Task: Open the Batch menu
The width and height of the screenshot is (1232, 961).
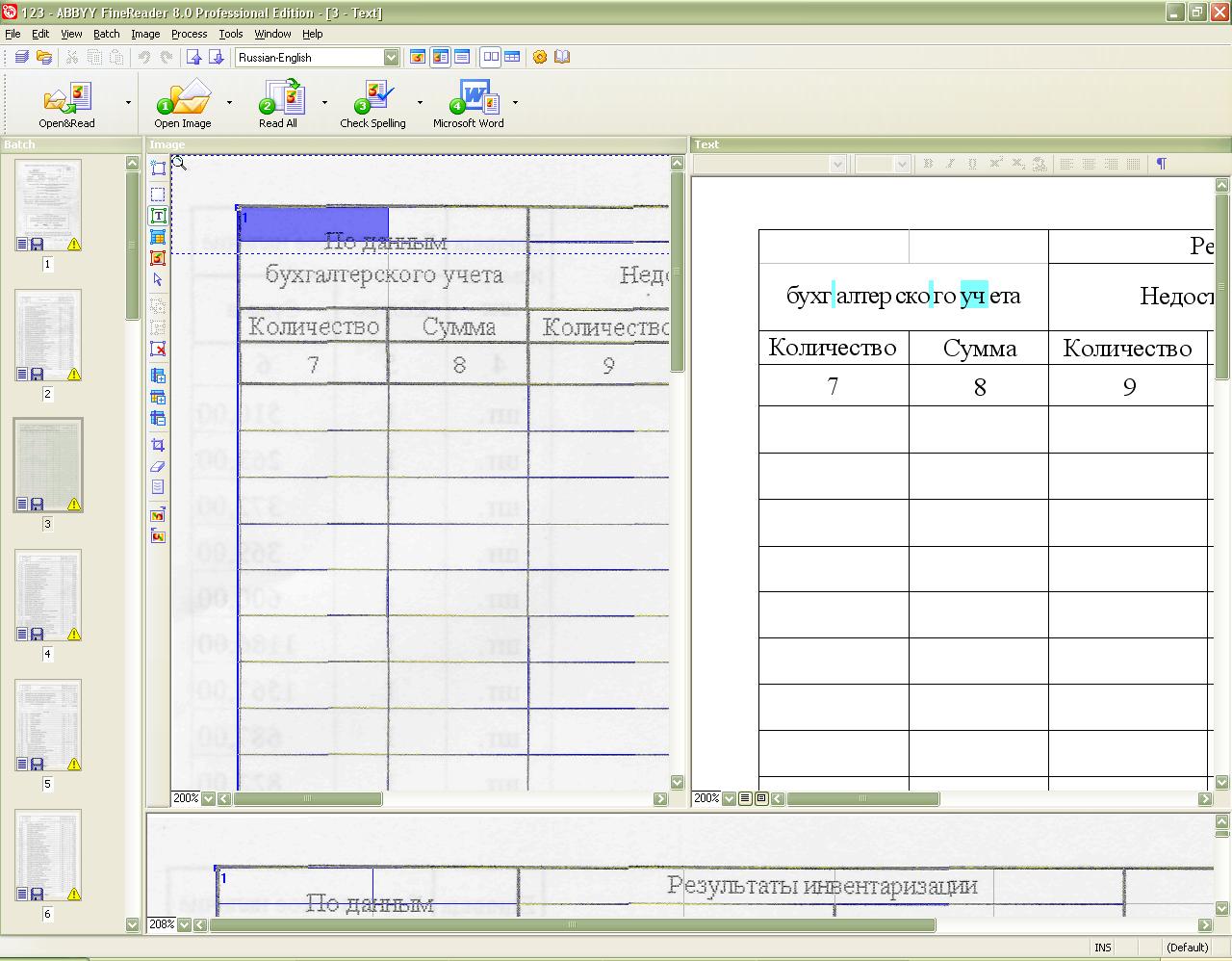Action: [107, 34]
